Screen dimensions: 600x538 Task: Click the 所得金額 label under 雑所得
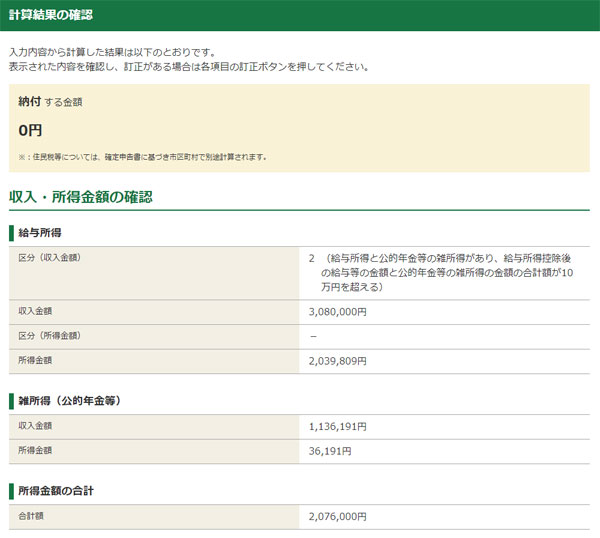pos(35,450)
